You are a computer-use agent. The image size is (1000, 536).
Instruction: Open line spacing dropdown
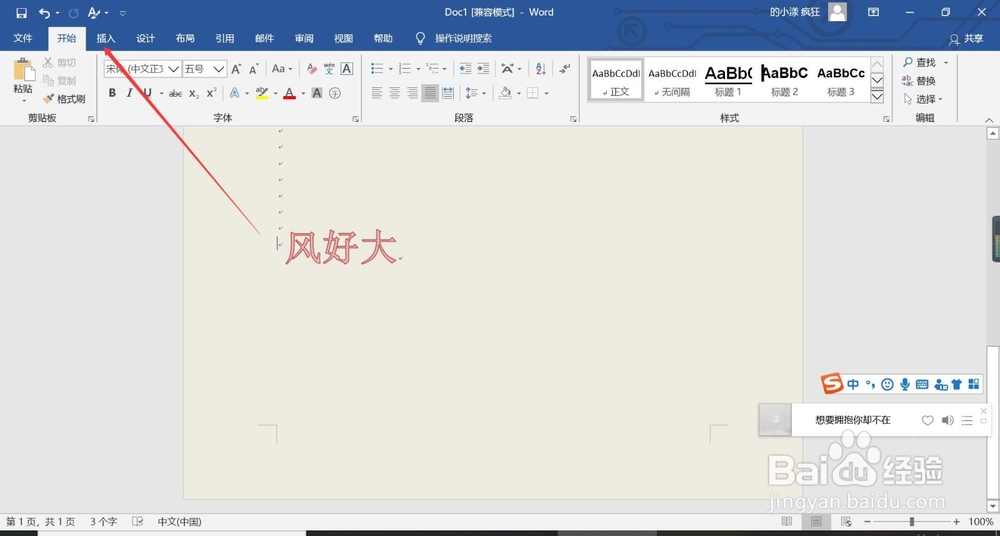[x=476, y=93]
